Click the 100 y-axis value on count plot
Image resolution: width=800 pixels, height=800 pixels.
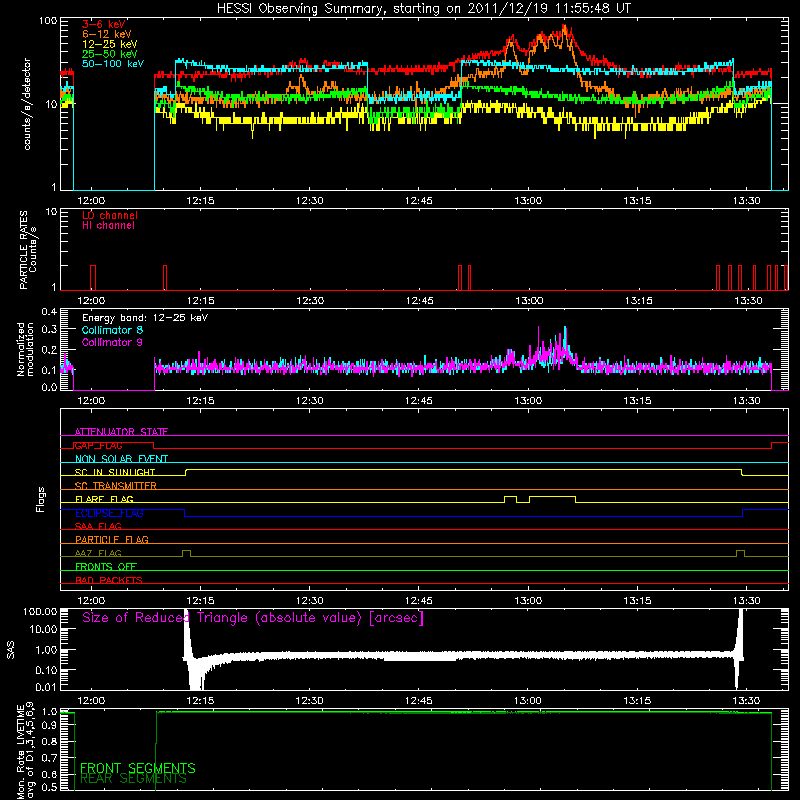tap(48, 21)
